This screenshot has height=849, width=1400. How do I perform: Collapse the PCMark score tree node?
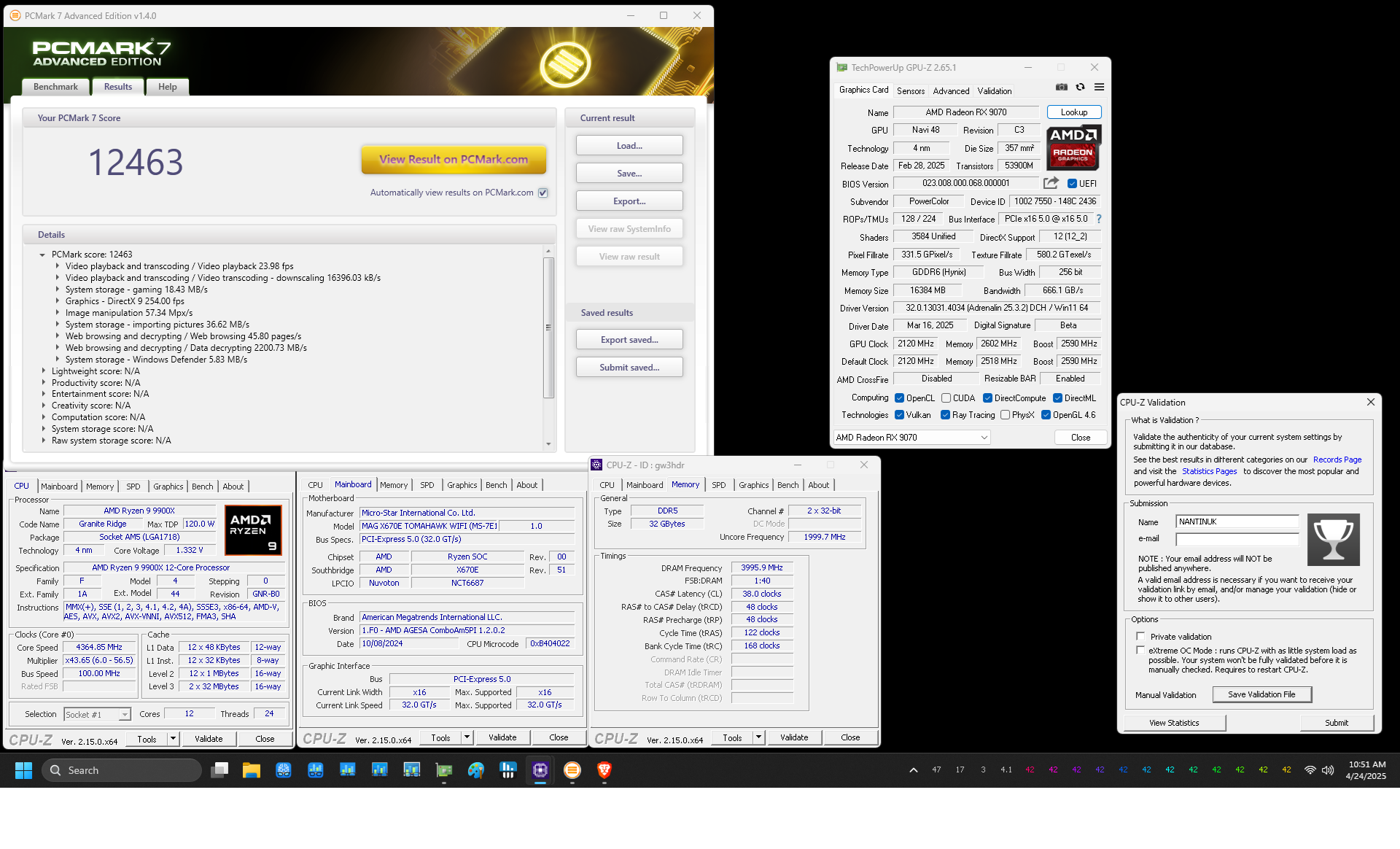coord(42,255)
